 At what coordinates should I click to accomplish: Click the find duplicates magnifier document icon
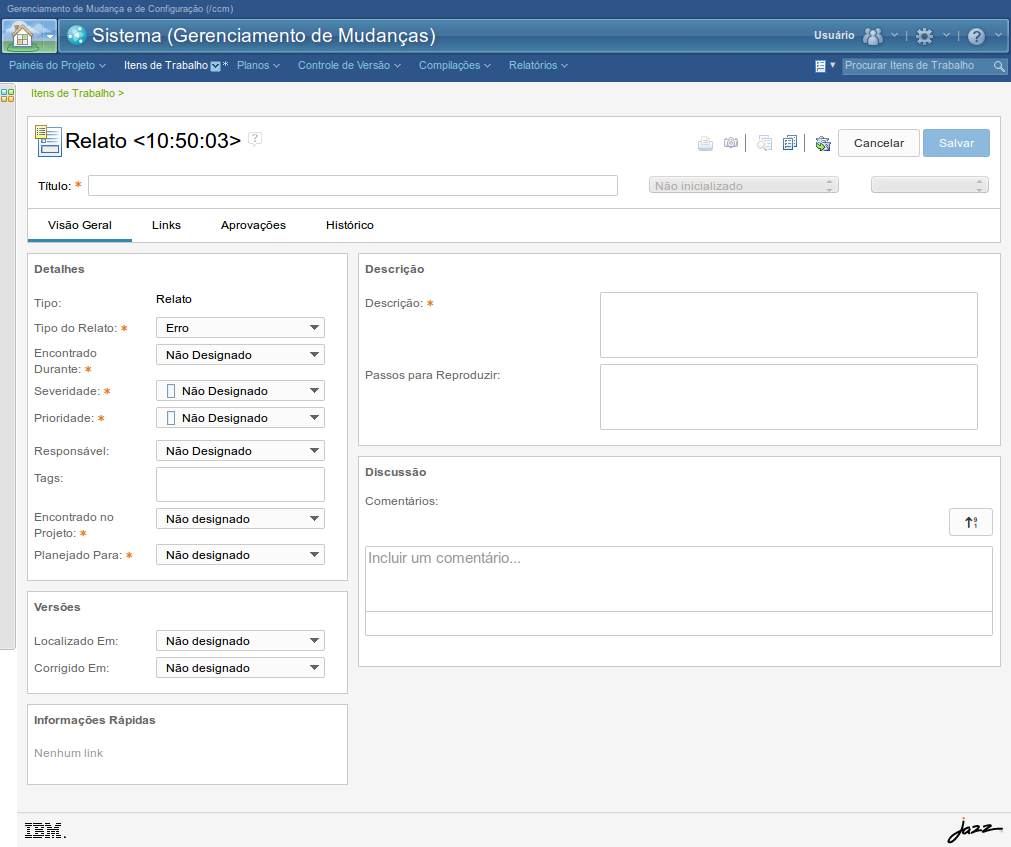(x=764, y=143)
